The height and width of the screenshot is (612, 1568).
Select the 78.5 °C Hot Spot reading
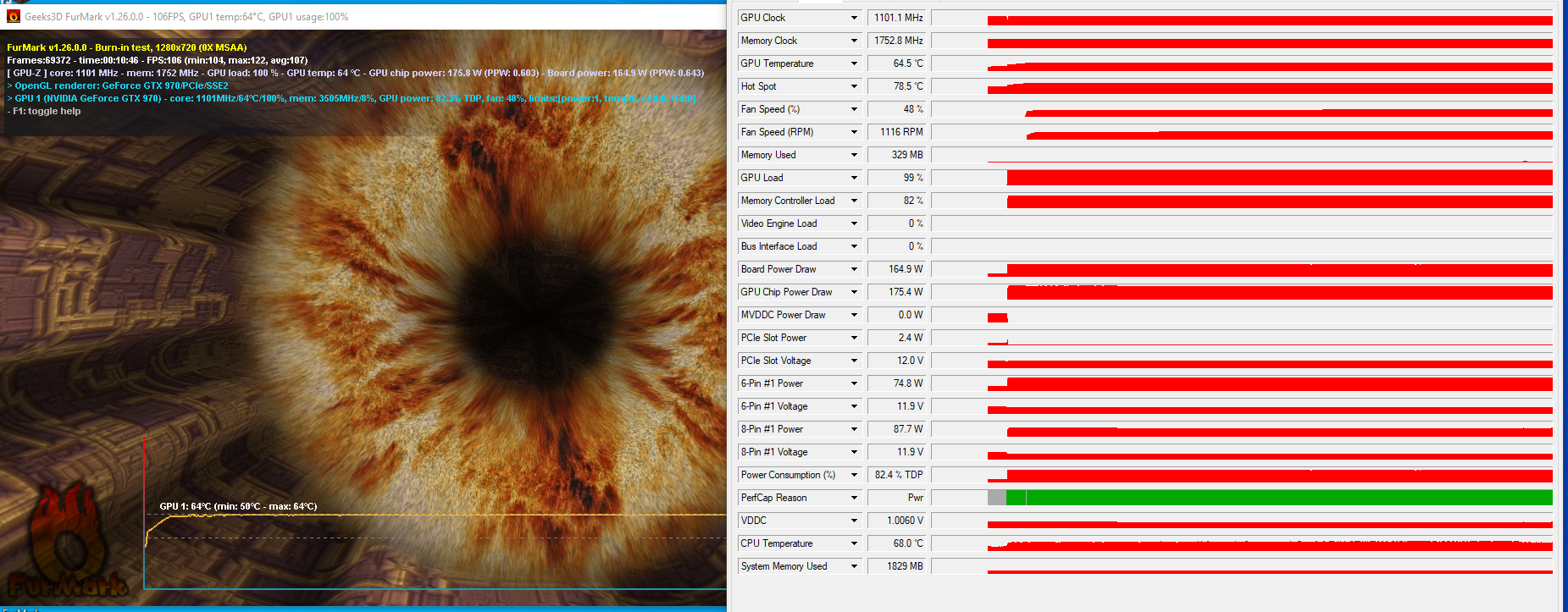(x=898, y=86)
